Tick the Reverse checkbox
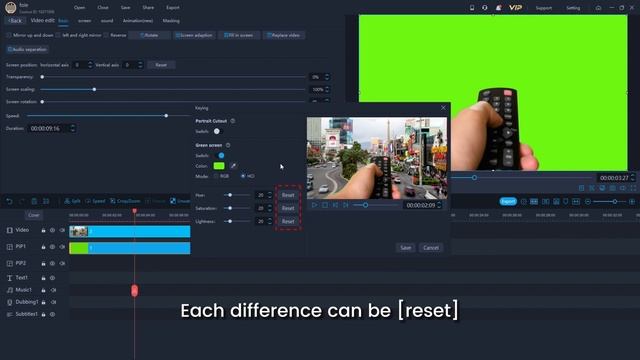This screenshot has height=360, width=640. coord(106,36)
